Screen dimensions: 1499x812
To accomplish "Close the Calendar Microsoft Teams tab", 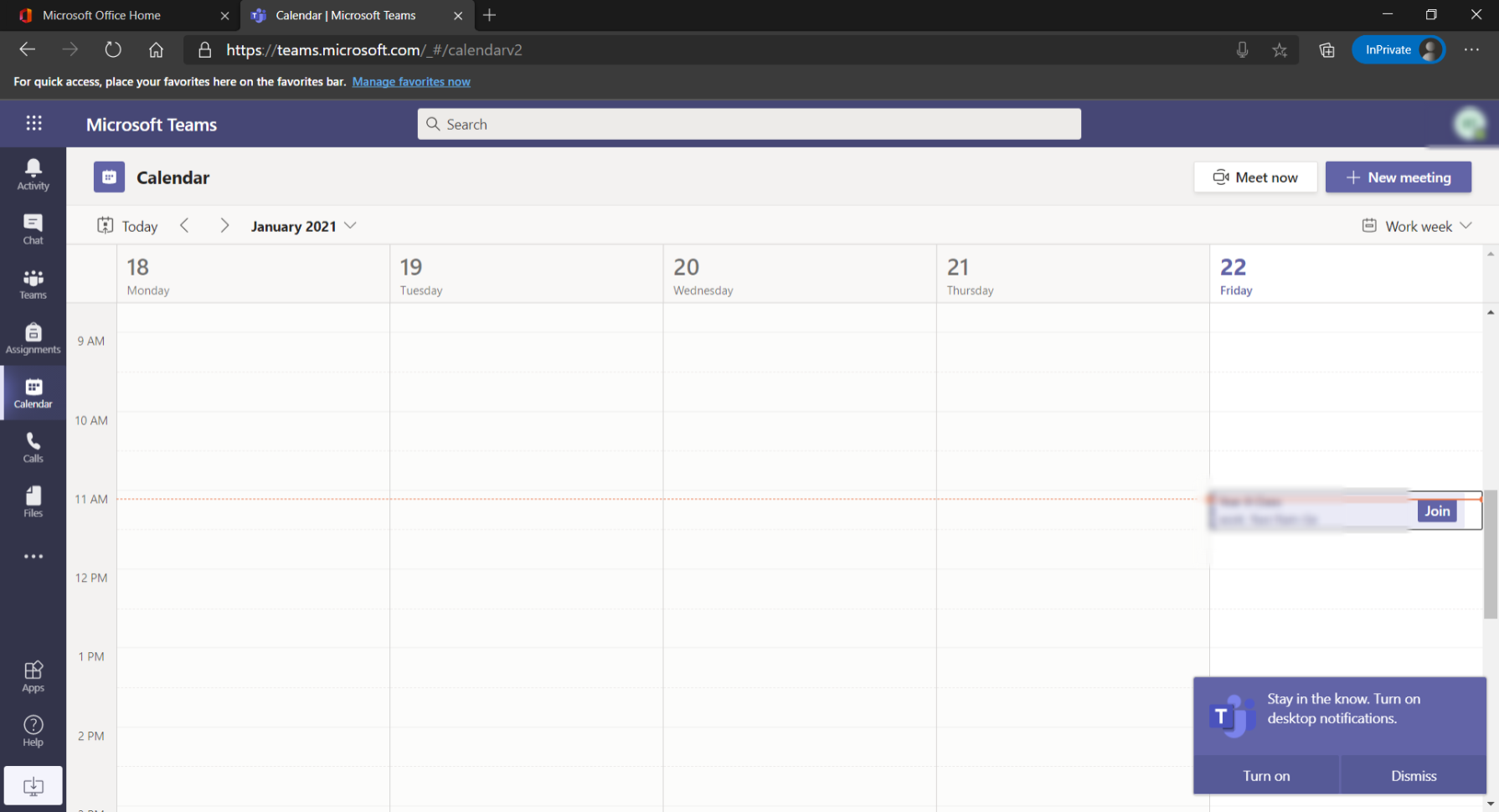I will [x=458, y=16].
